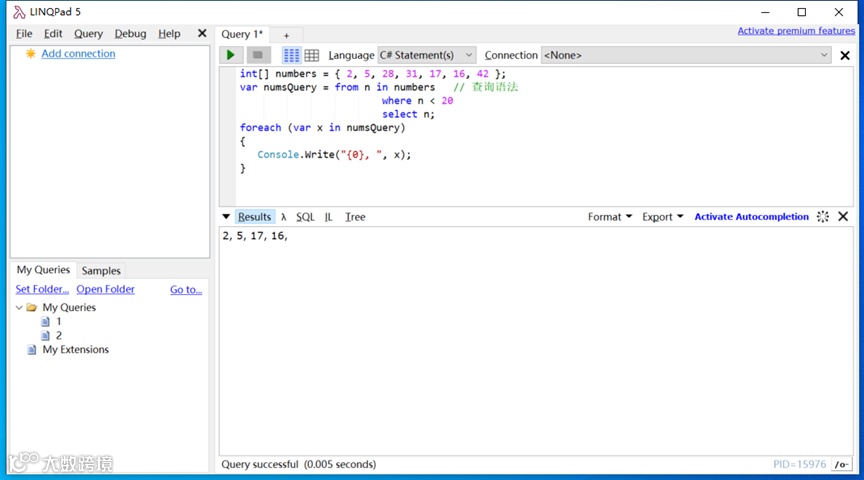The width and height of the screenshot is (864, 480).
Task: Click the Activate Autocompletion link
Action: tap(752, 217)
